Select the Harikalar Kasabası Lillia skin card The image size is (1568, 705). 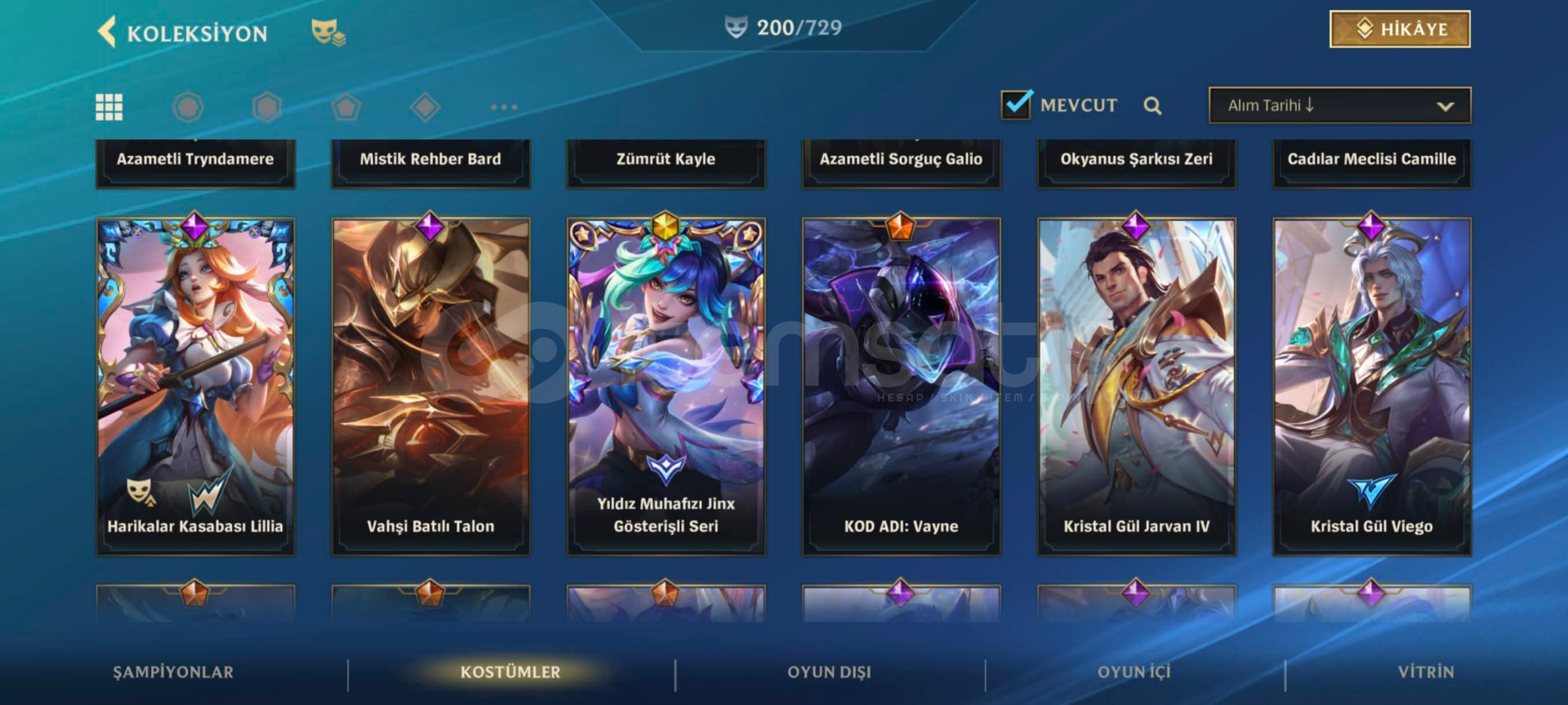pyautogui.click(x=195, y=386)
